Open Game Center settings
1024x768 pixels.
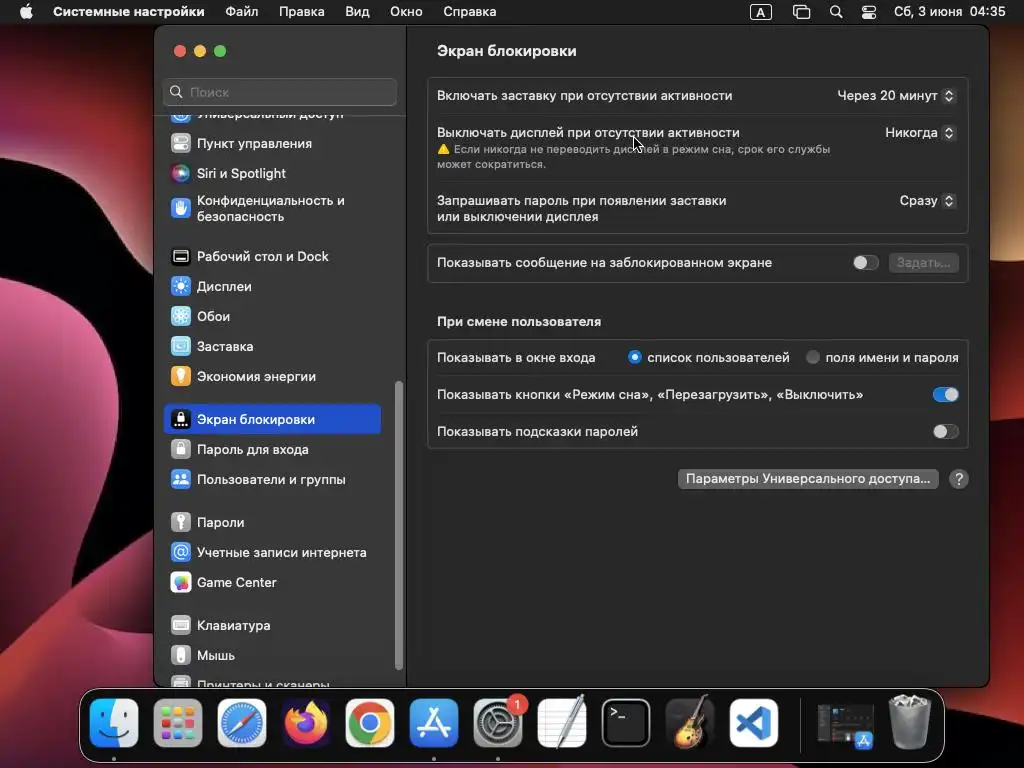[272, 583]
